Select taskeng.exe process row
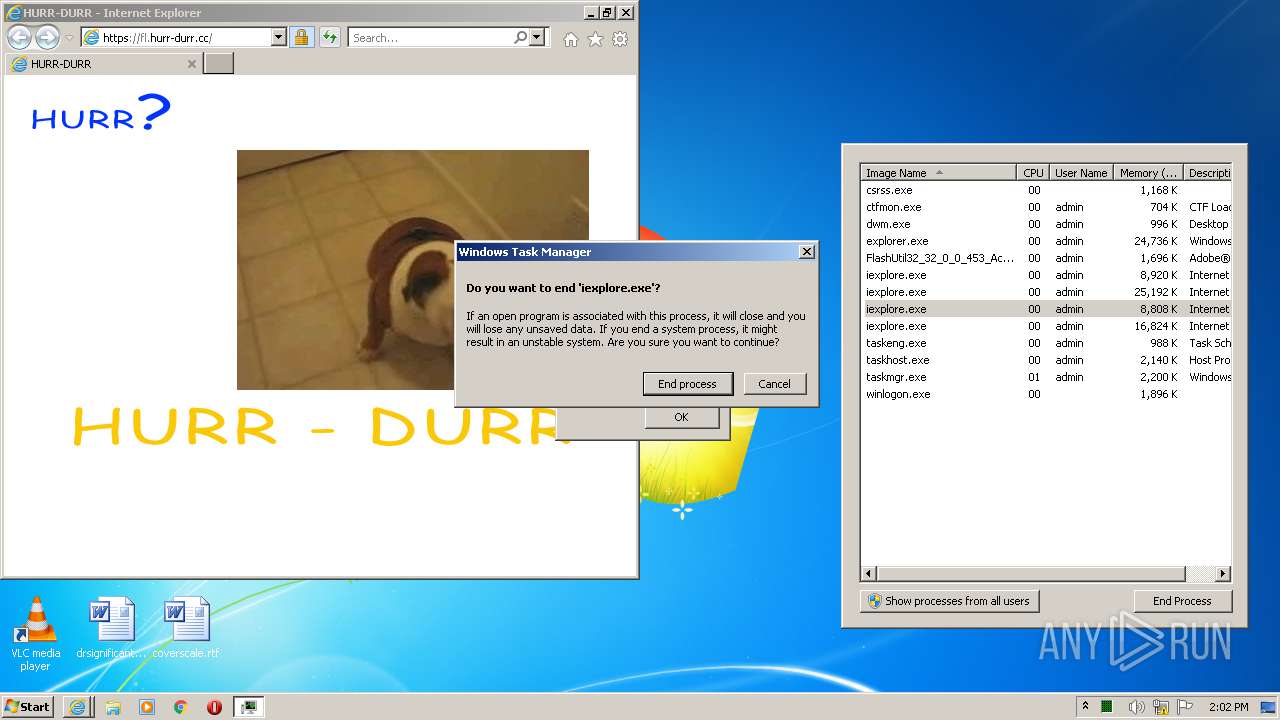The image size is (1280, 720). tap(1046, 343)
